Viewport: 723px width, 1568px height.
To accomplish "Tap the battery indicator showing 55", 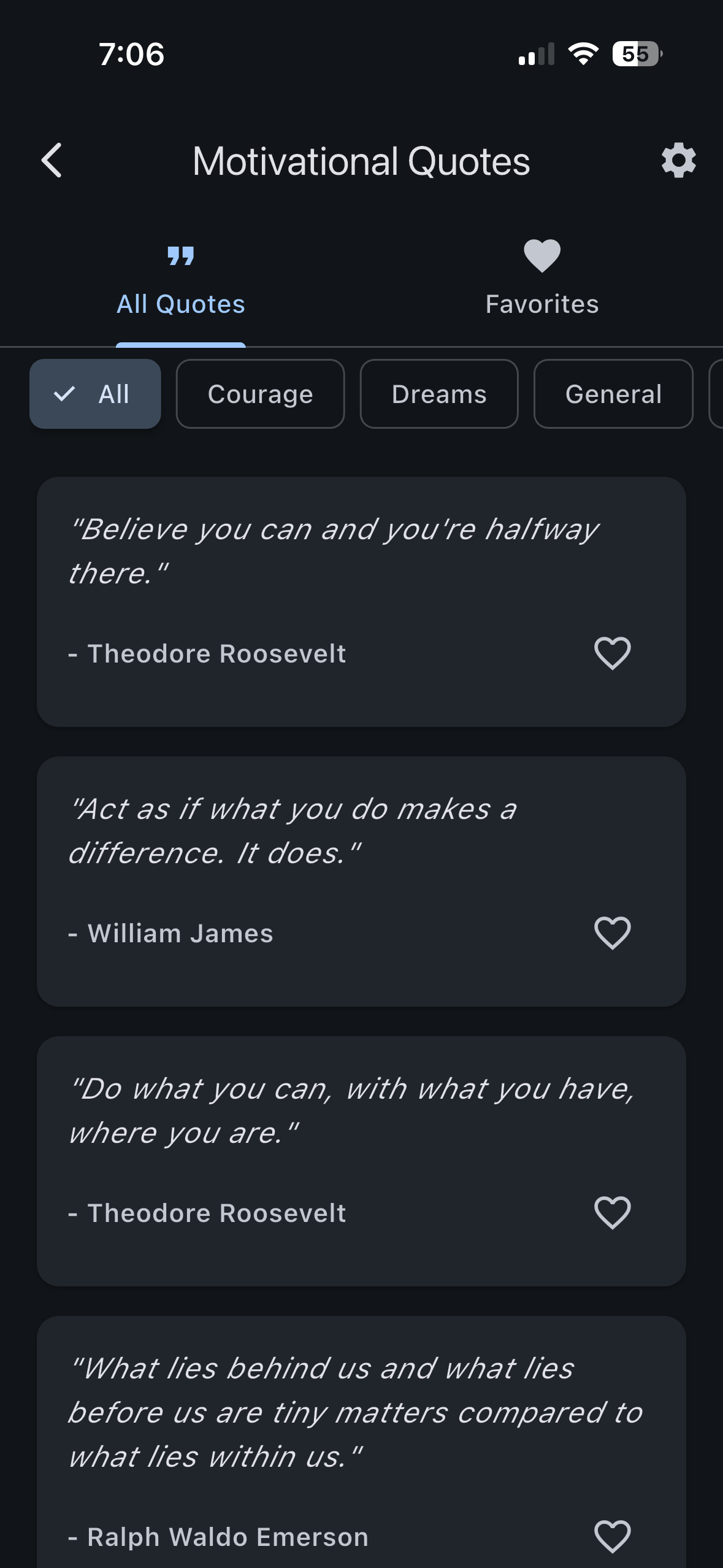I will pyautogui.click(x=635, y=54).
